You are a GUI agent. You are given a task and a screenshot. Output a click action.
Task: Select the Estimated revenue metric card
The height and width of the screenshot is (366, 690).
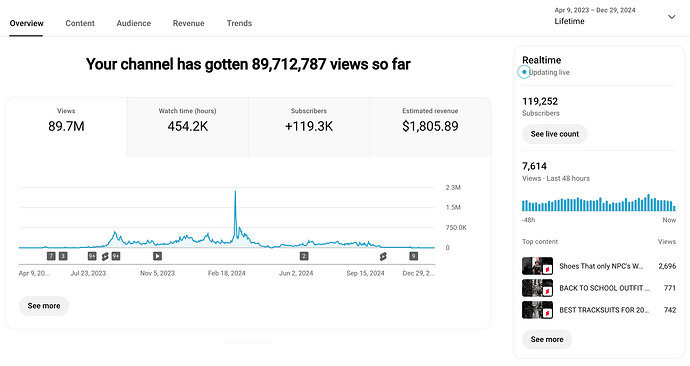coord(430,127)
